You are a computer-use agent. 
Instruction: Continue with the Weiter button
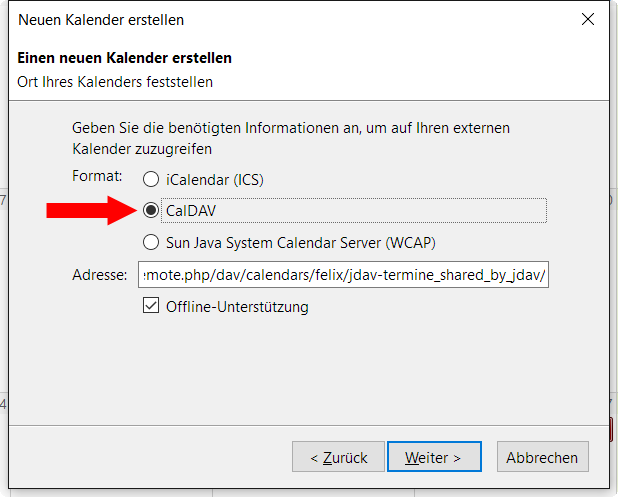tap(434, 457)
